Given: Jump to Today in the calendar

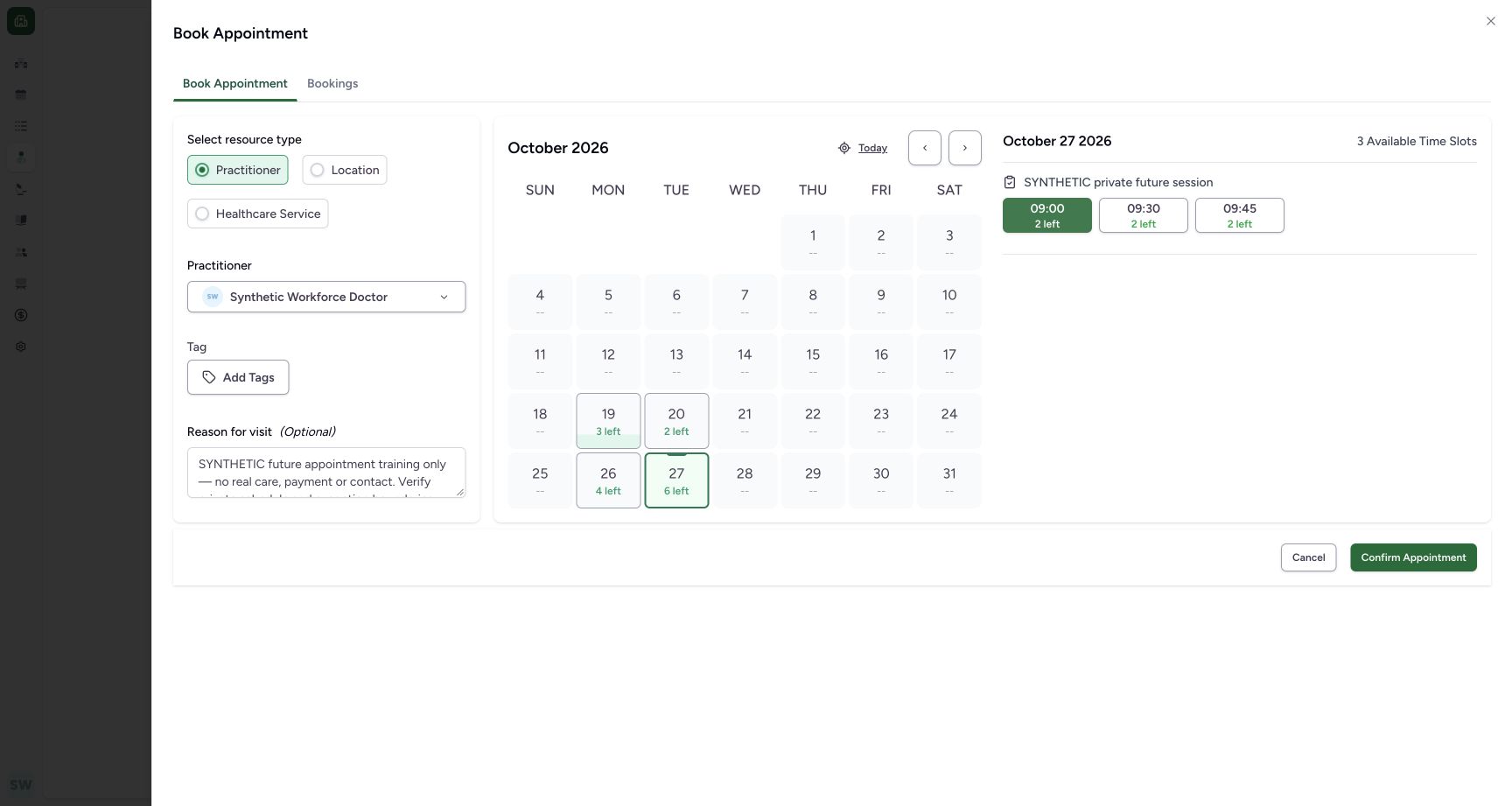Looking at the screenshot, I should [872, 148].
